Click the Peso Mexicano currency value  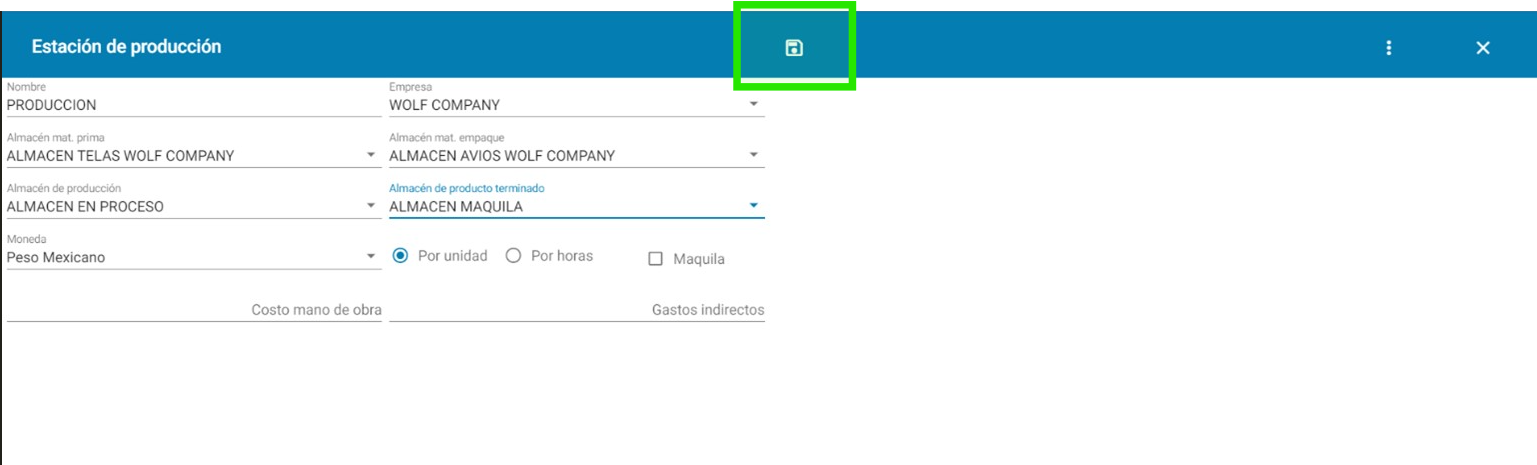pos(56,257)
